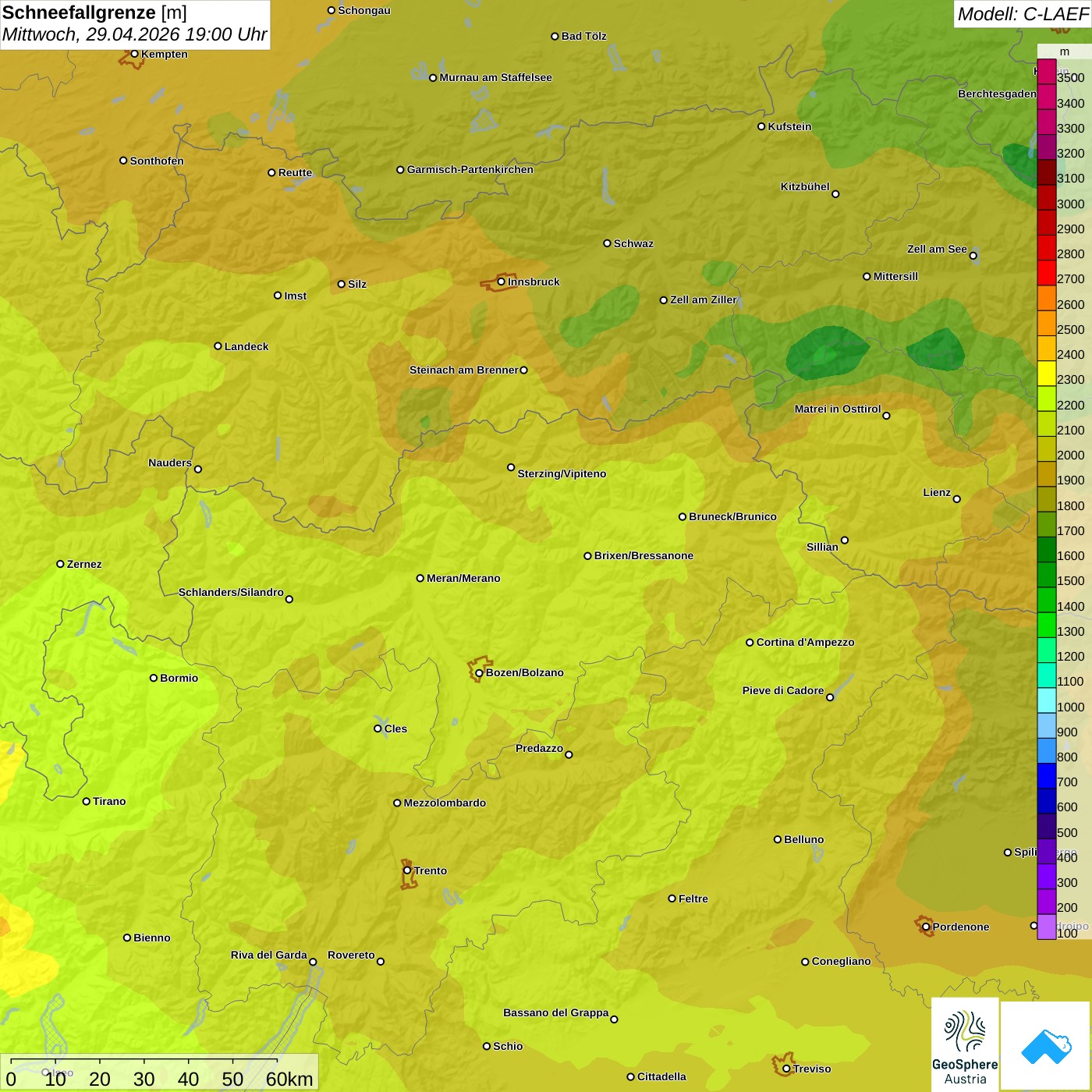Click the Cortina d'Ampezzo marker dot
Viewport: 1092px width, 1092px height.
click(x=750, y=643)
